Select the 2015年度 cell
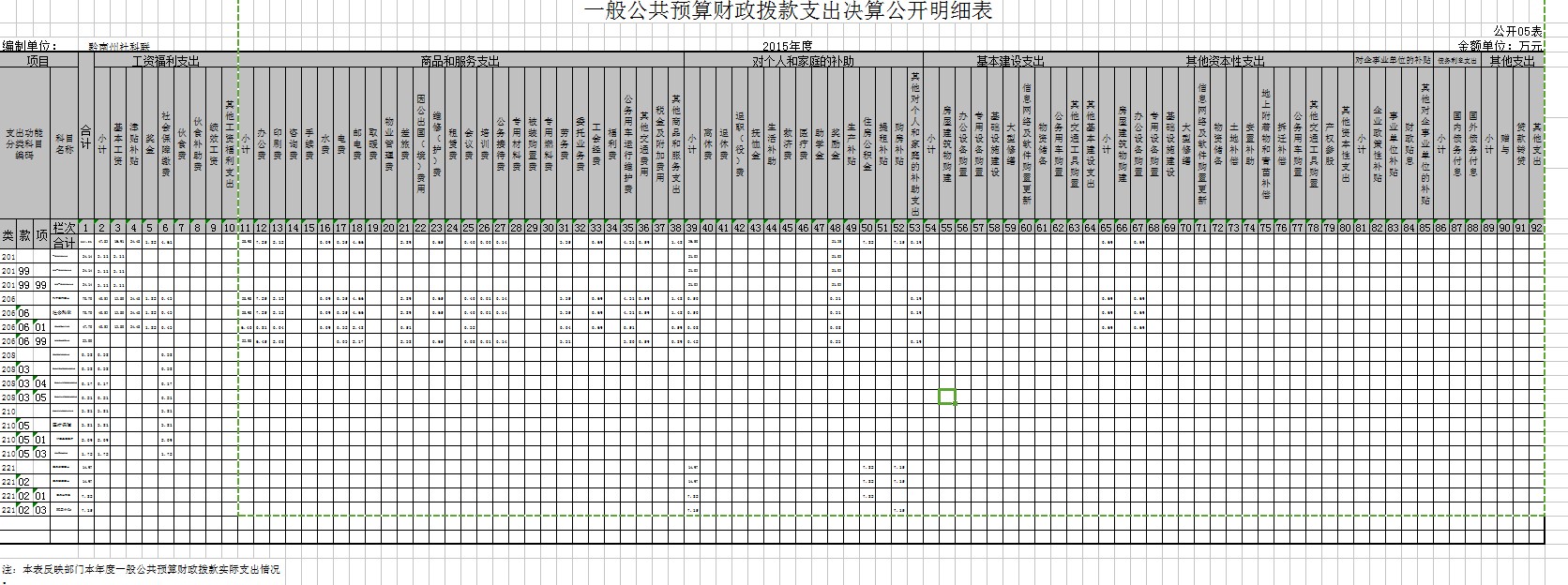The width and height of the screenshot is (1568, 585). (x=787, y=46)
